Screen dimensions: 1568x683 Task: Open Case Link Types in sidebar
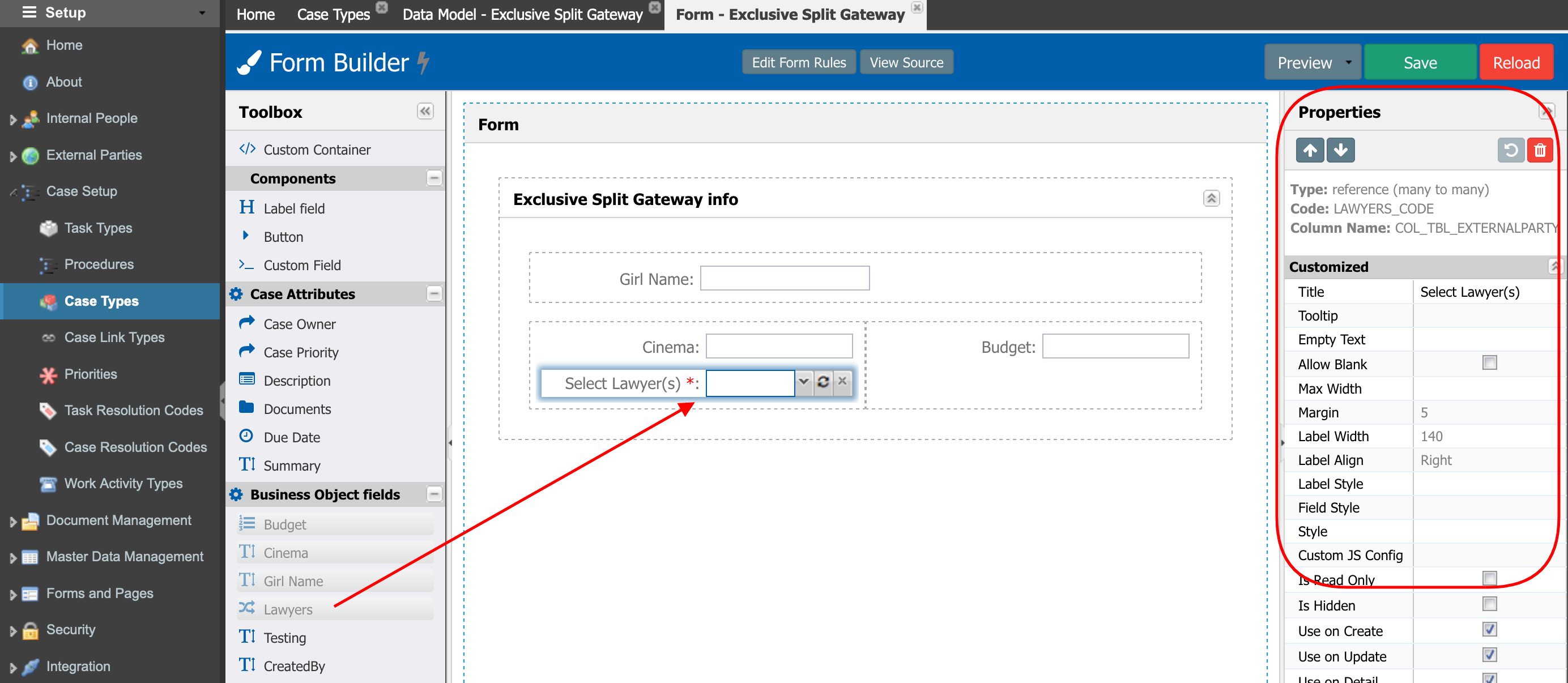114,337
